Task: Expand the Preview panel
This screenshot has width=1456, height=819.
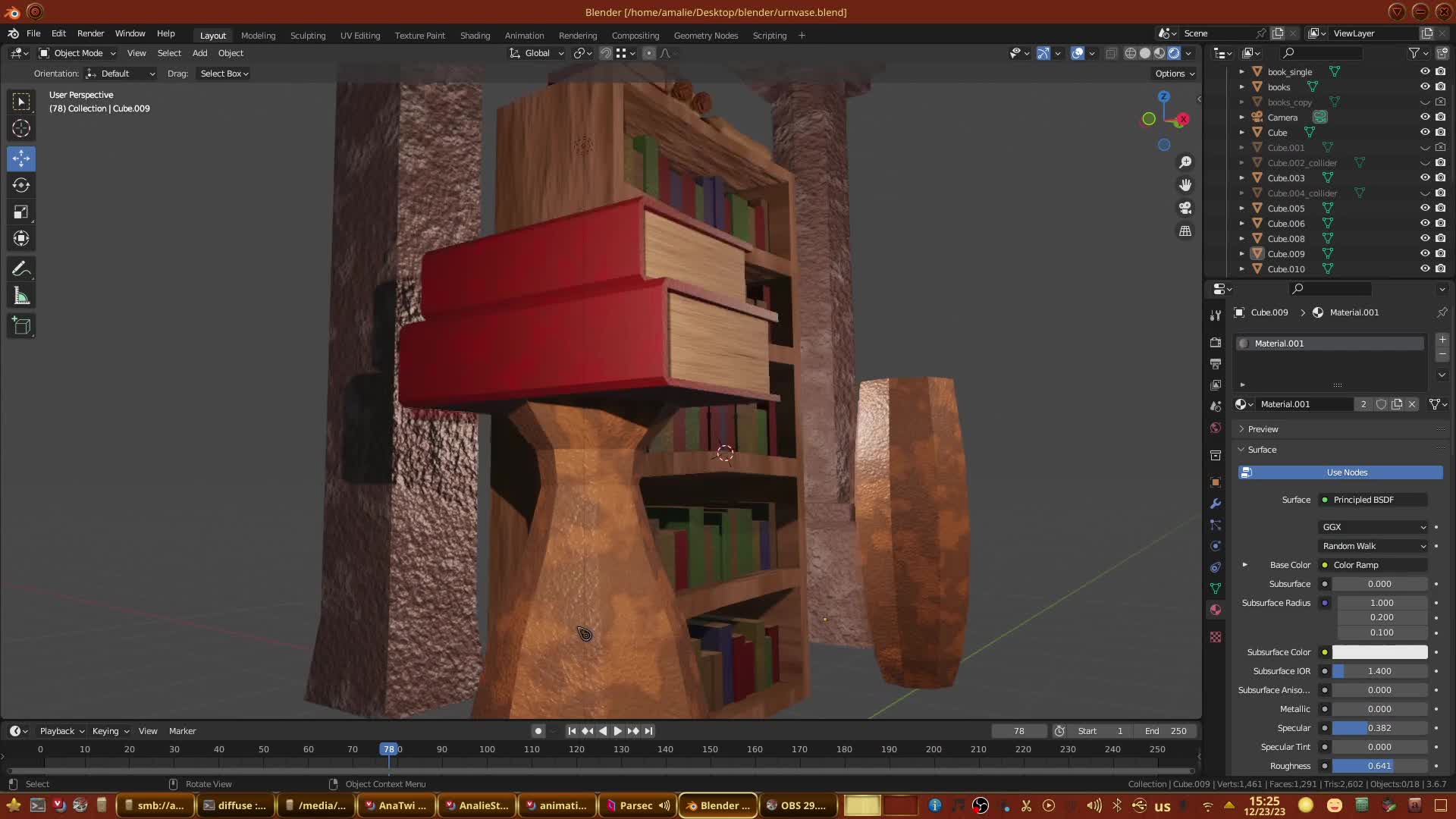Action: [1263, 429]
